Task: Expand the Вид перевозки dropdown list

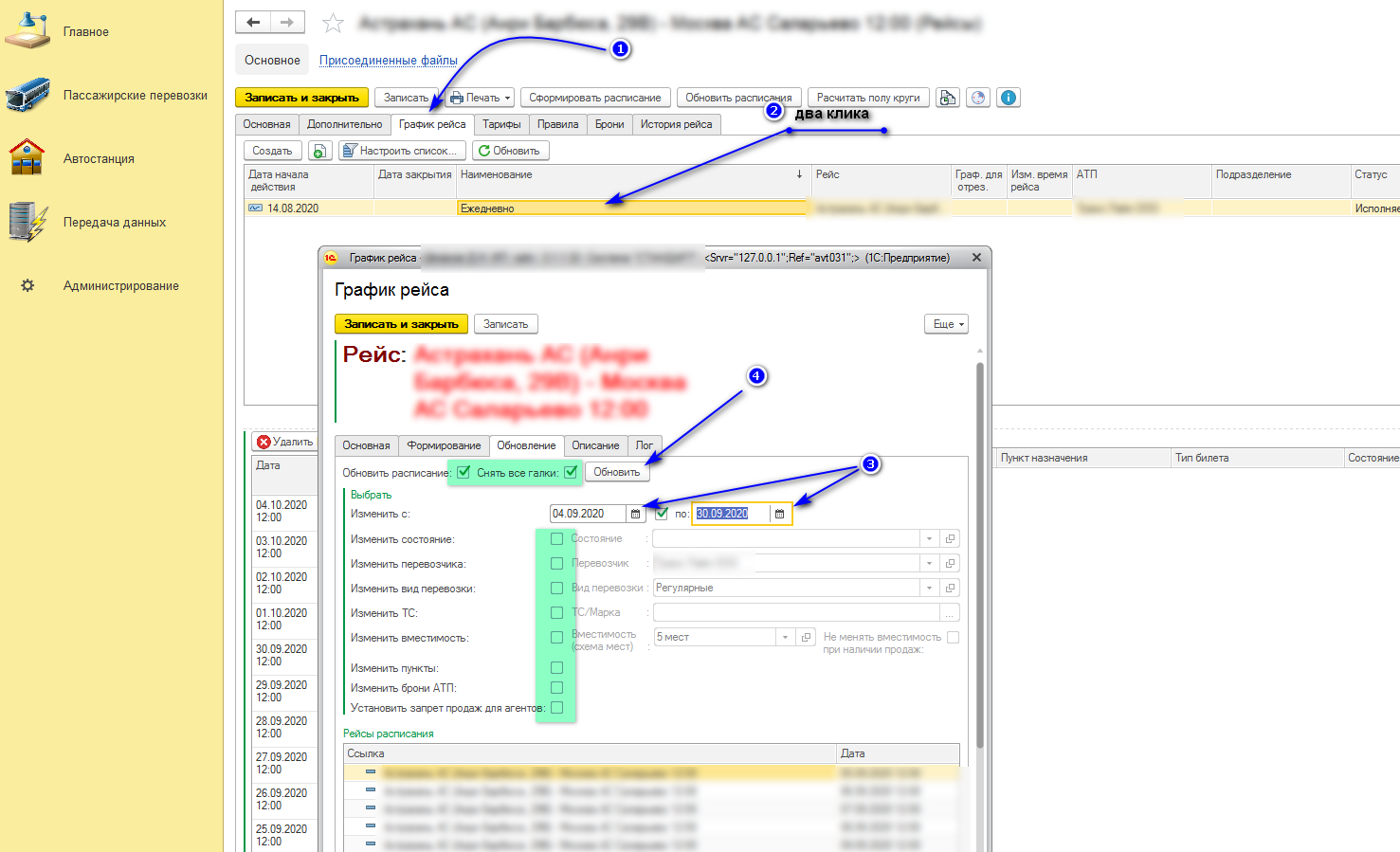Action: tap(929, 588)
